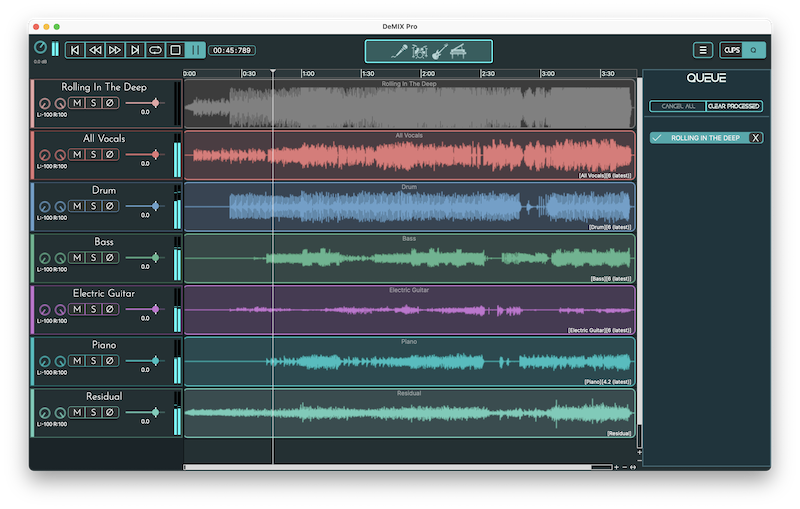Click the Residual volume fader handle
Image resolution: width=800 pixels, height=509 pixels.
point(155,412)
